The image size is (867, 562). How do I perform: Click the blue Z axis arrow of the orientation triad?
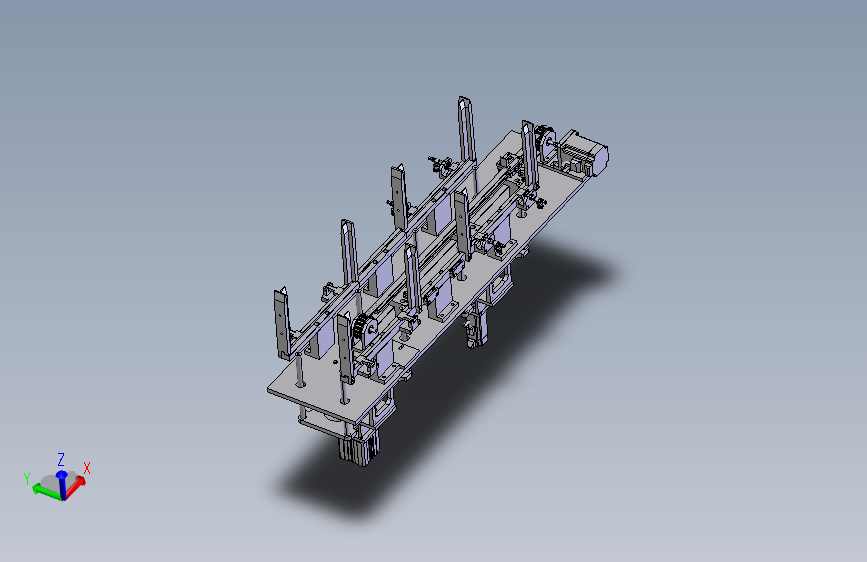[62, 484]
